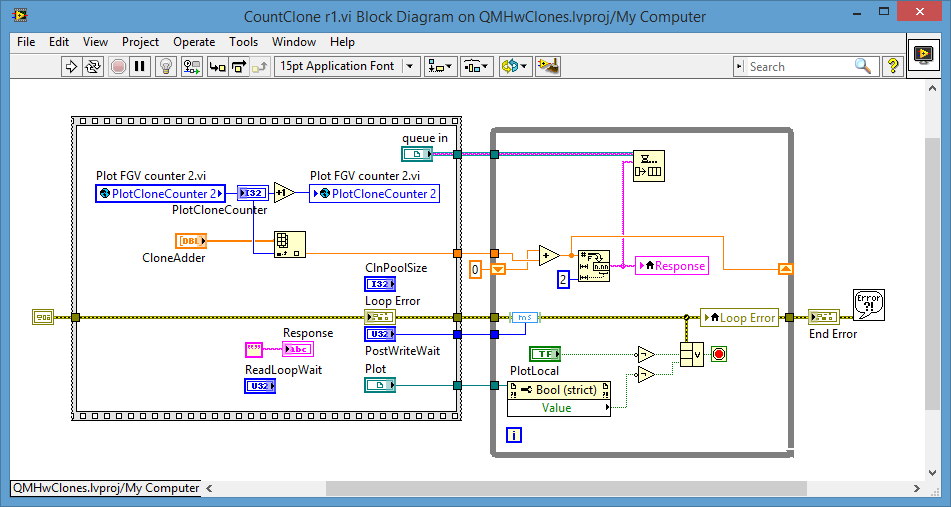Viewport: 951px width, 507px height.
Task: Select the PlotCloneCounter I32 terminal
Action: 252,193
